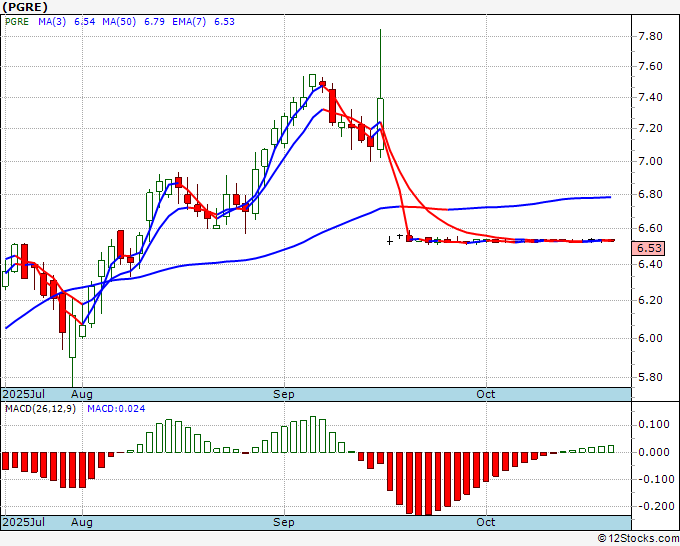The image size is (680, 546).
Task: Click the 6.20 price axis label
Action: (651, 300)
